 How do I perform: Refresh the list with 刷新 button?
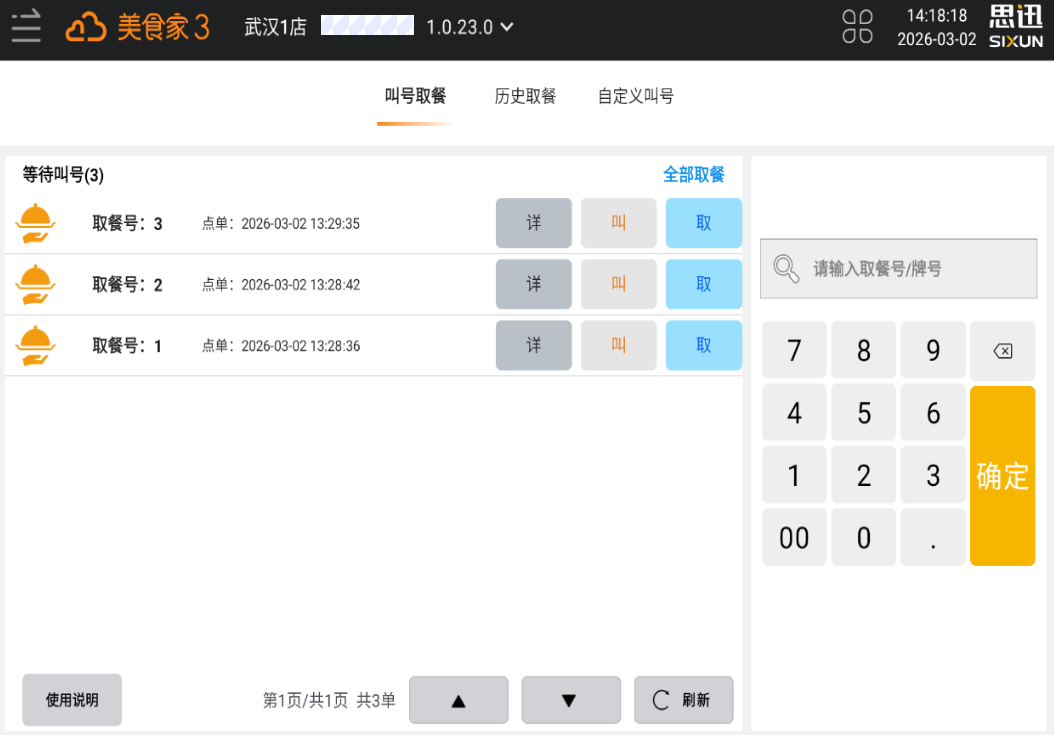click(x=683, y=700)
